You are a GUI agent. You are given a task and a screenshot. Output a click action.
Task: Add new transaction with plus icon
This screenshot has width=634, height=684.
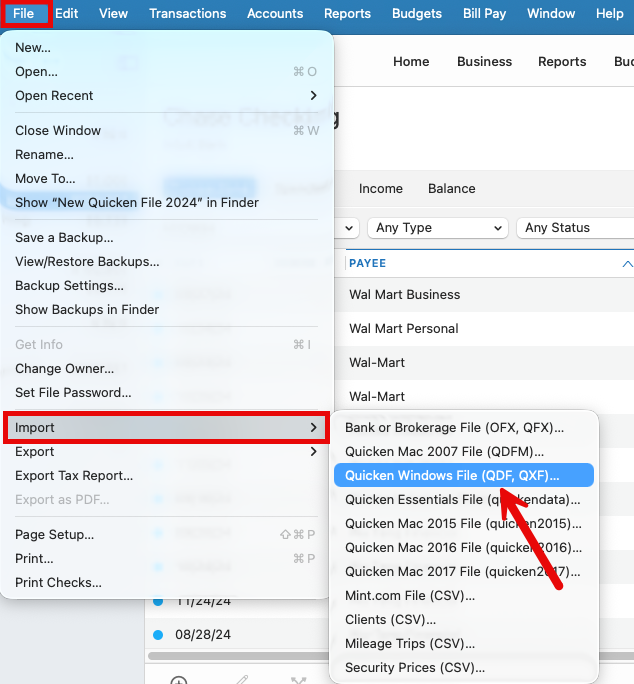click(178, 680)
